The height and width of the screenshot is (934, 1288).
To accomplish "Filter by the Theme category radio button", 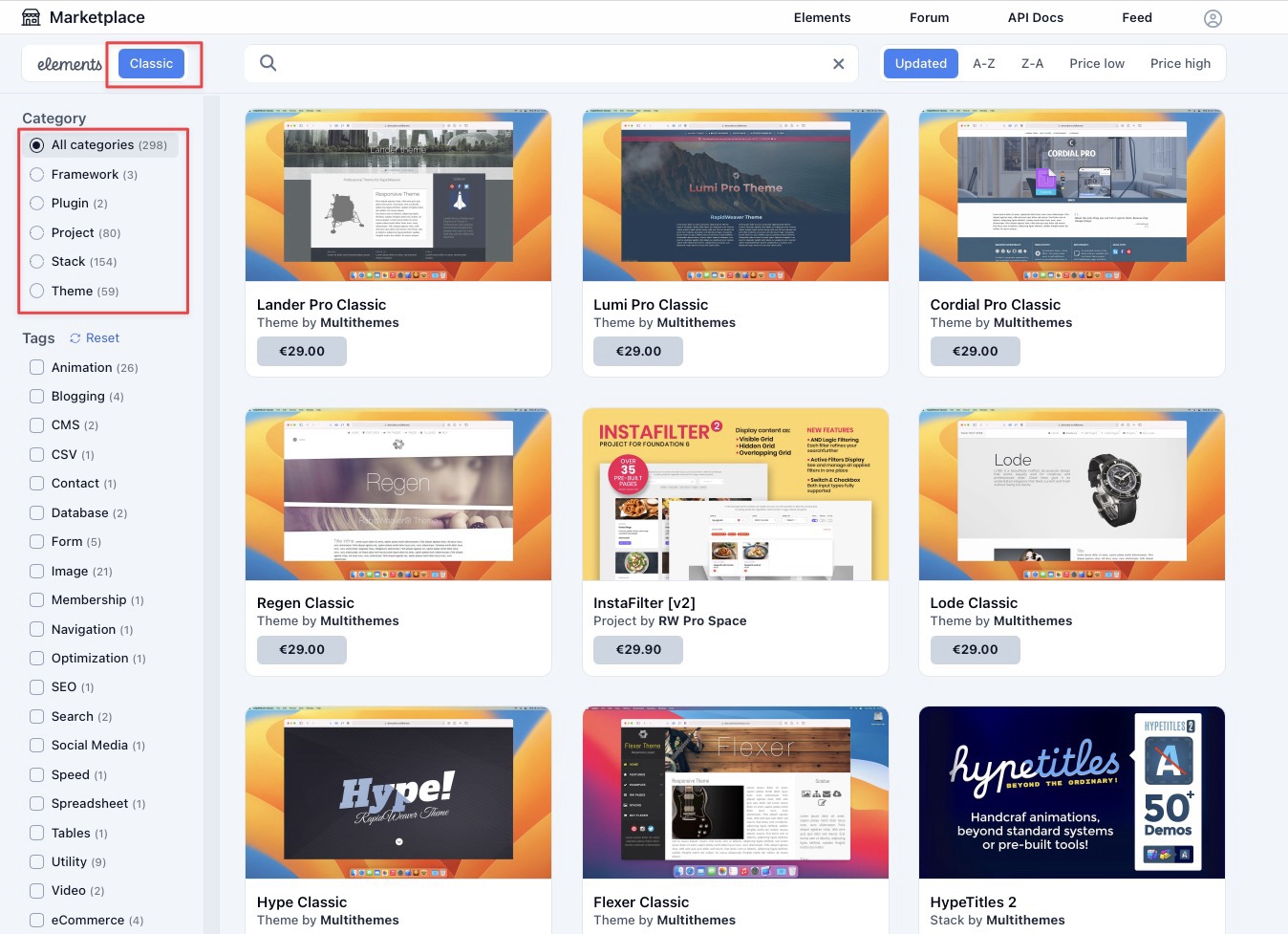I will point(37,292).
